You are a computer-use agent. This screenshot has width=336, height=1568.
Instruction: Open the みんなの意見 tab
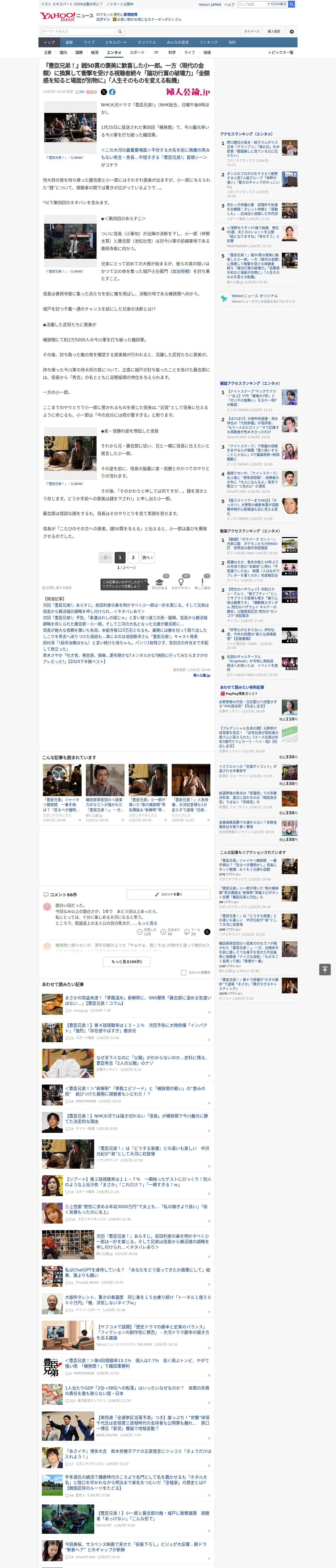[177, 42]
